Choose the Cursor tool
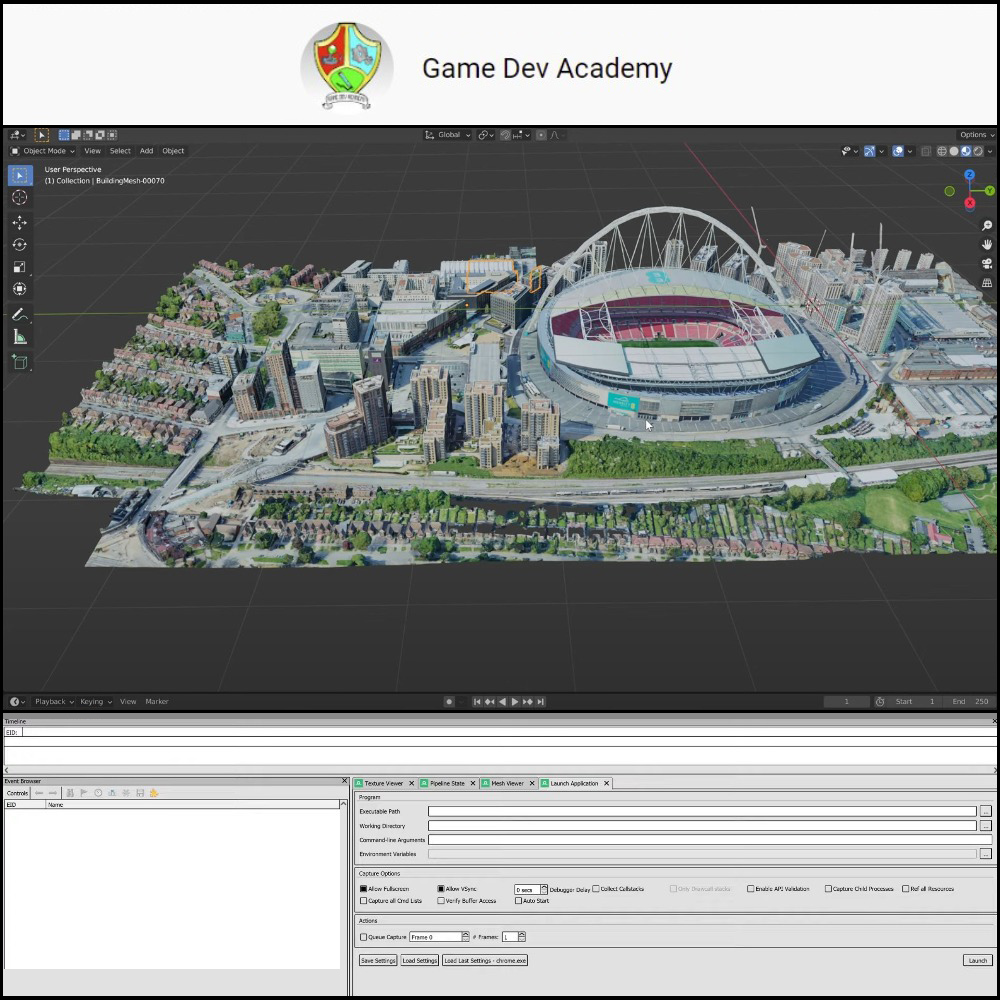Viewport: 1000px width, 1000px height. [x=20, y=198]
